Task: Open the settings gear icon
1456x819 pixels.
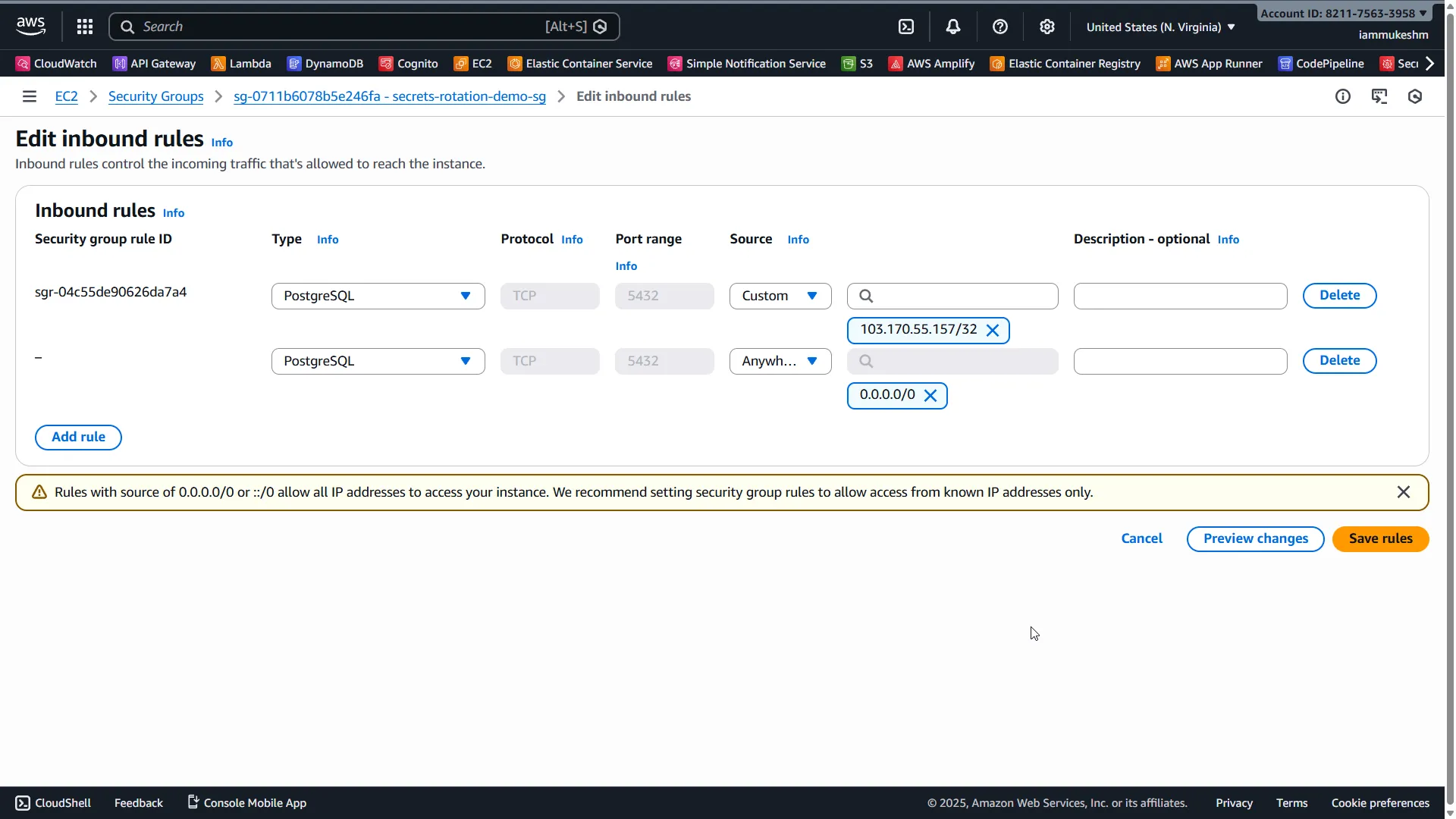Action: pyautogui.click(x=1047, y=26)
